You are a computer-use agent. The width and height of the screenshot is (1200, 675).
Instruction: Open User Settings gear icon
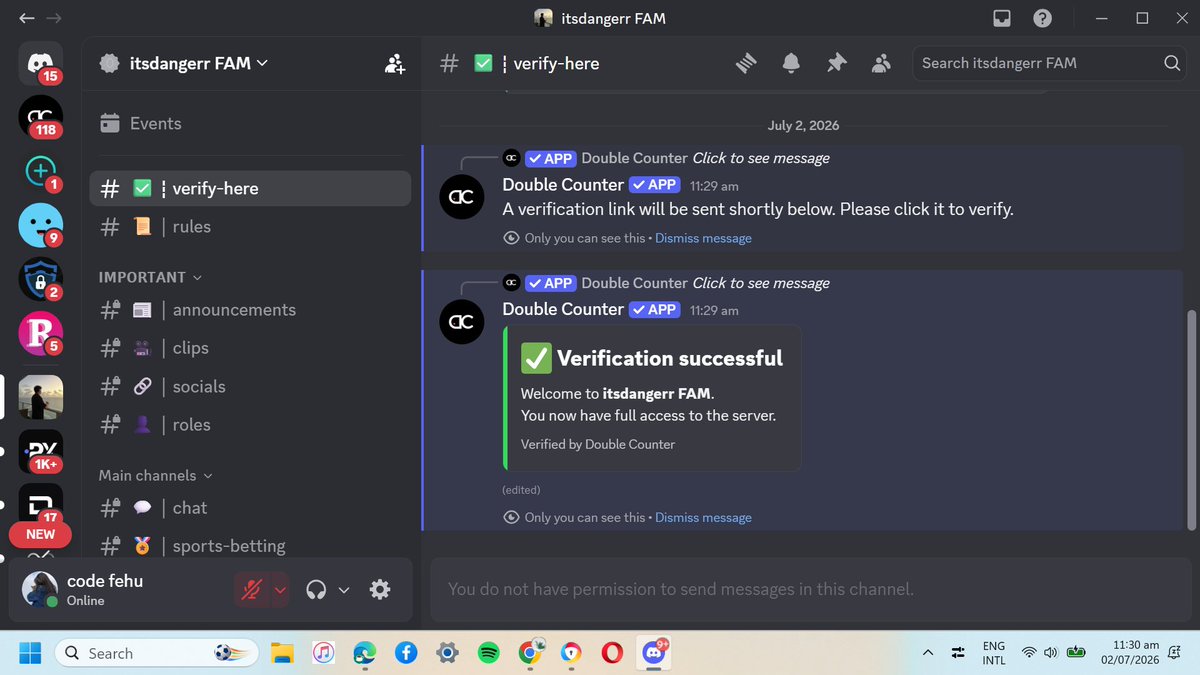pyautogui.click(x=380, y=590)
